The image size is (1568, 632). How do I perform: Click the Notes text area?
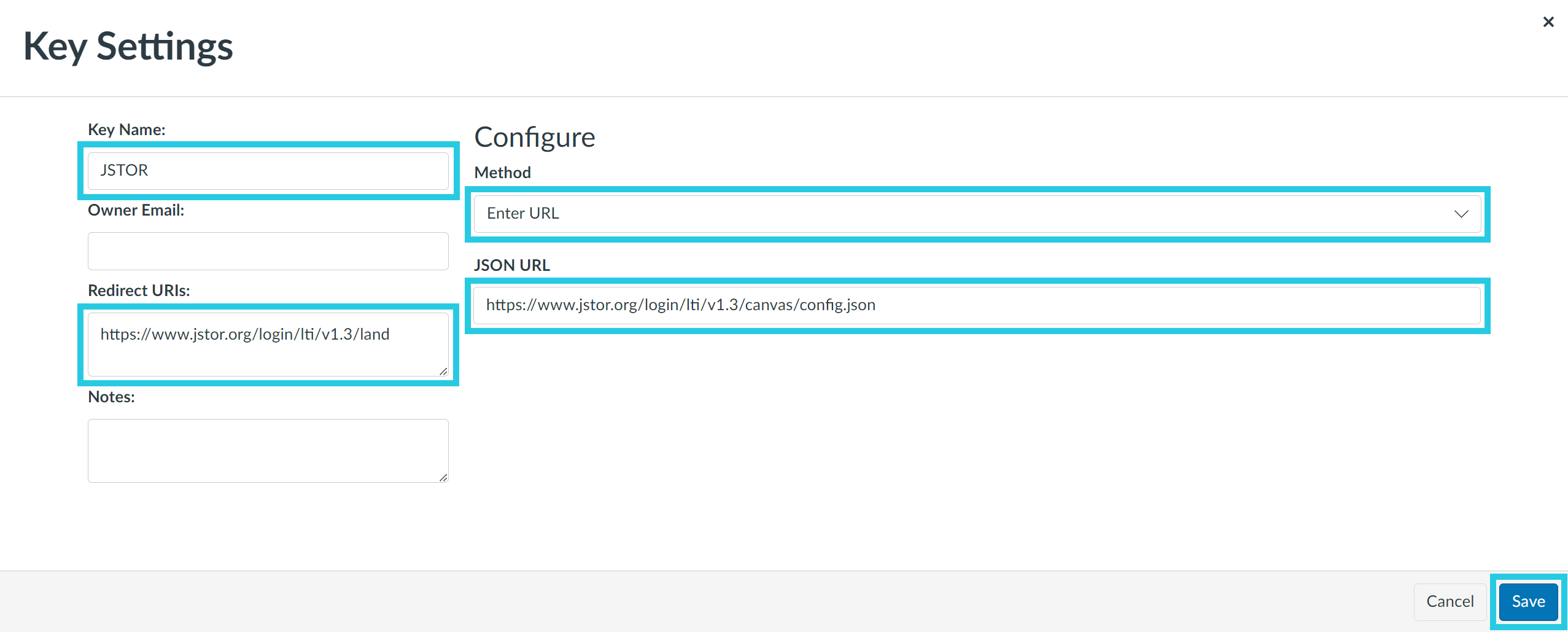[268, 451]
